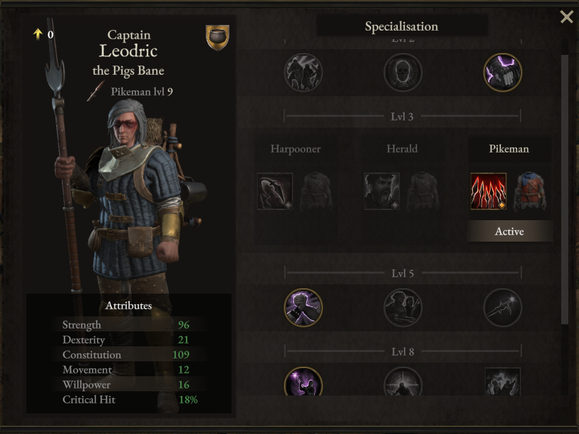This screenshot has height=434, width=579.
Task: Click the cooking pot shield badge
Action: coord(217,37)
